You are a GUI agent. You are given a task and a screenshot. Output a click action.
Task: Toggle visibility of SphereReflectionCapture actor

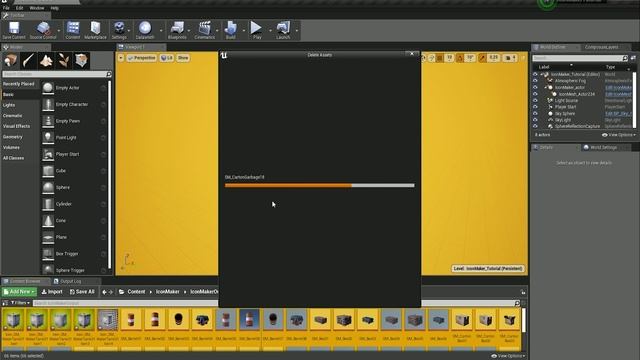click(535, 126)
